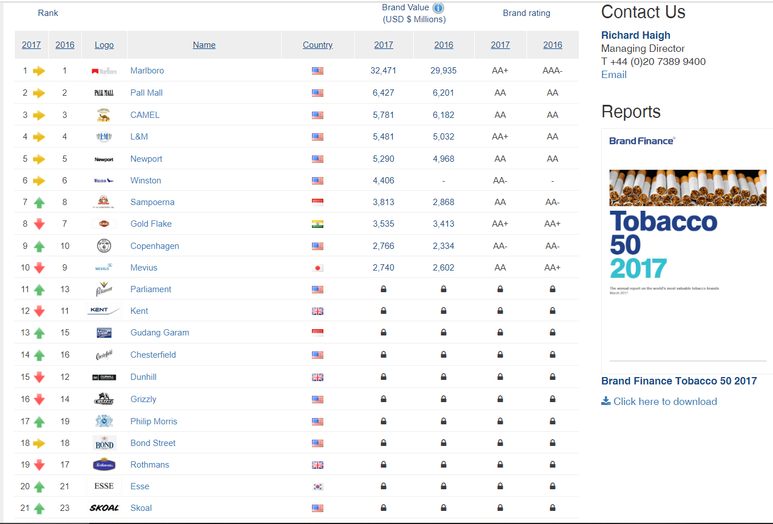Click the 4,406 Winston 2017 value
The height and width of the screenshot is (524, 773).
(383, 180)
